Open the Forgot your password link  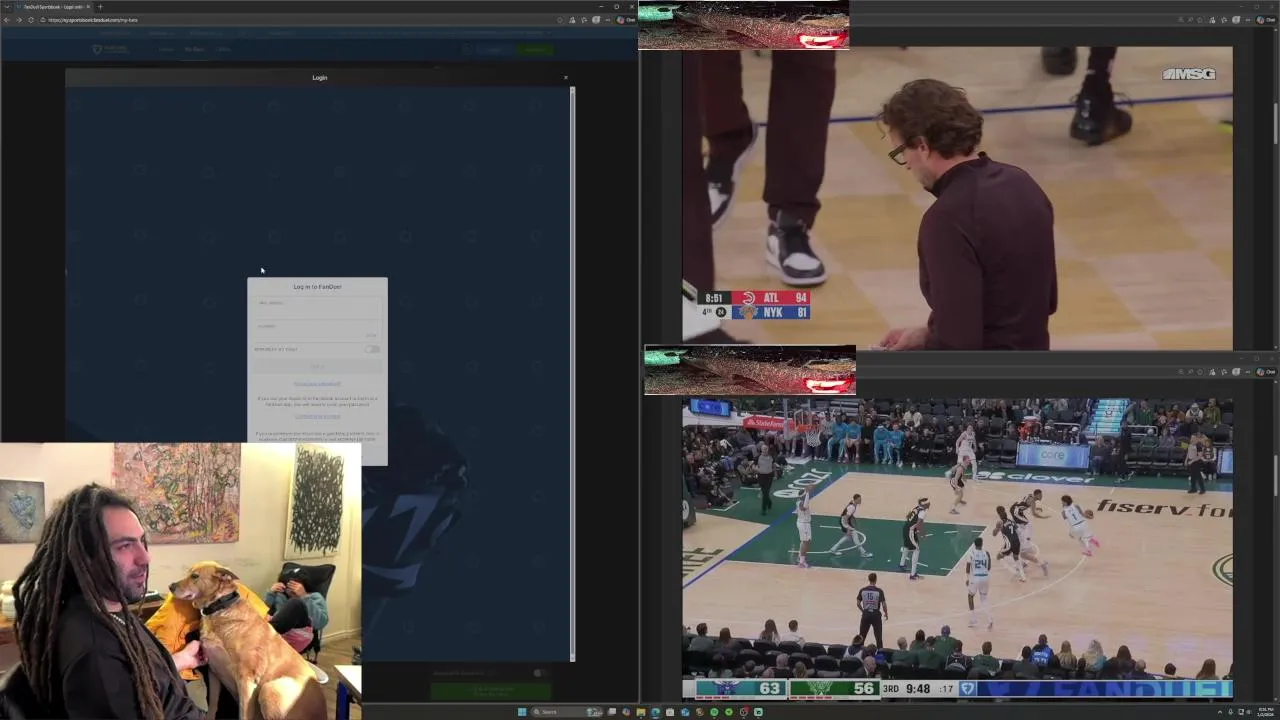point(317,383)
